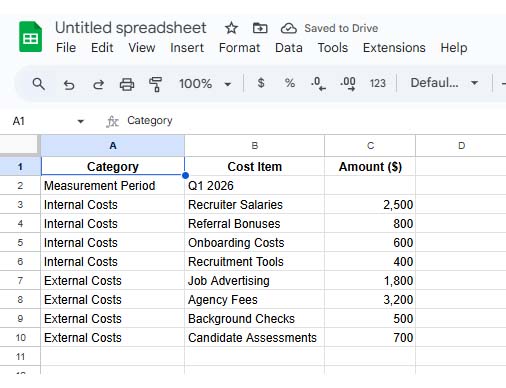Format as currency with dollar icon
Viewport: 506px width, 388px height.
[x=261, y=83]
